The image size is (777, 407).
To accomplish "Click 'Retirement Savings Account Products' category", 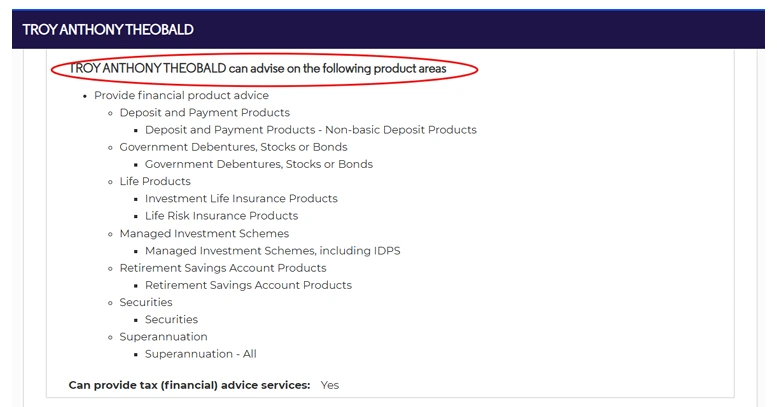I will point(223,268).
